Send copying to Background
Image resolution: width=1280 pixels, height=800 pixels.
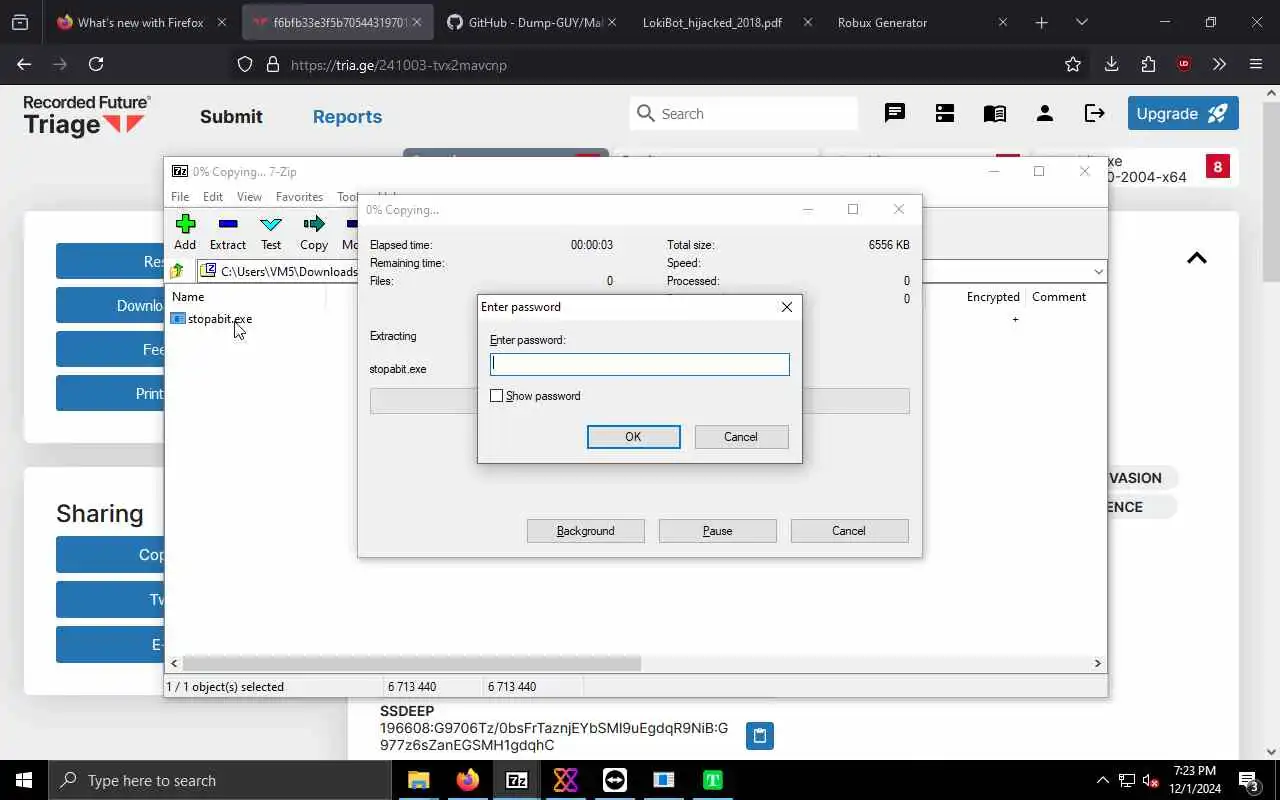586,531
